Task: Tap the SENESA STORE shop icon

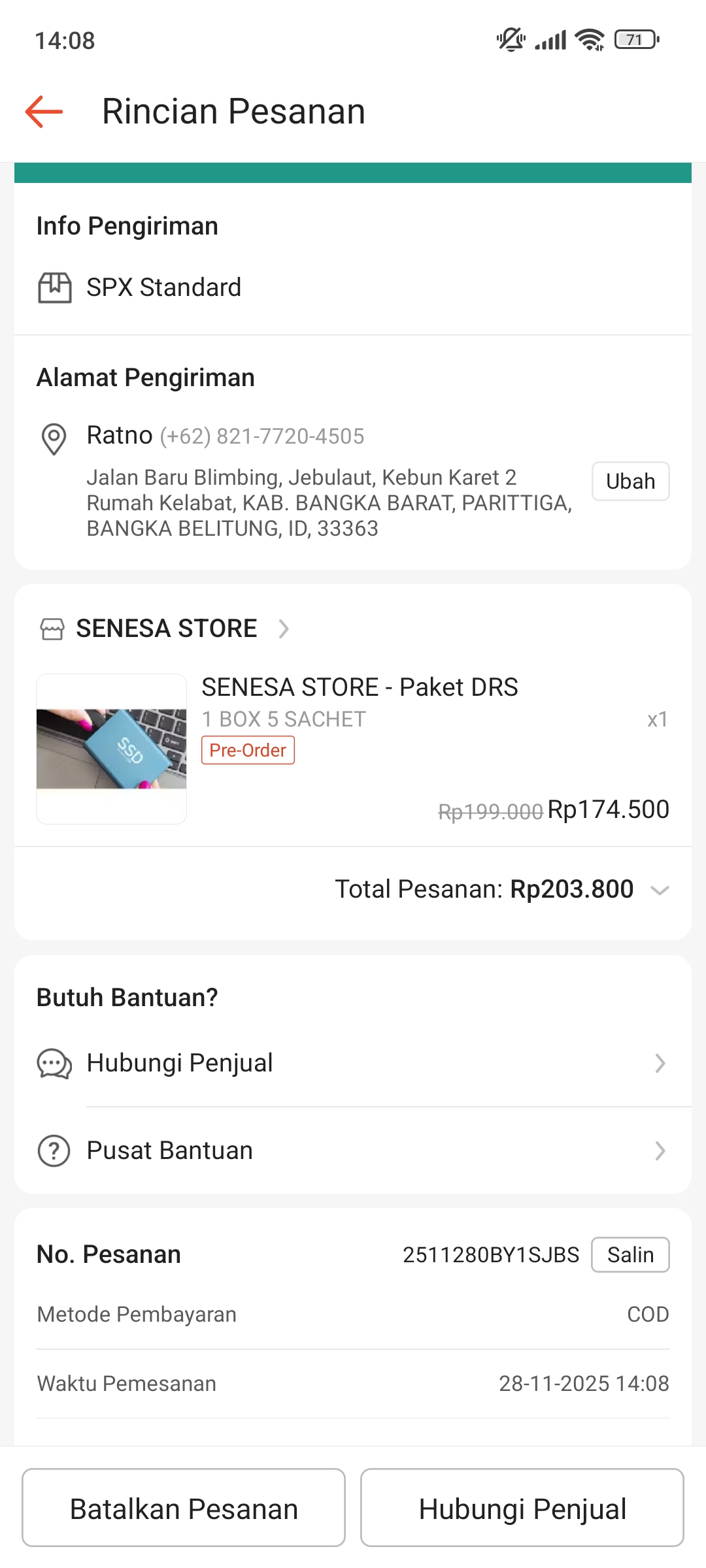Action: [52, 629]
